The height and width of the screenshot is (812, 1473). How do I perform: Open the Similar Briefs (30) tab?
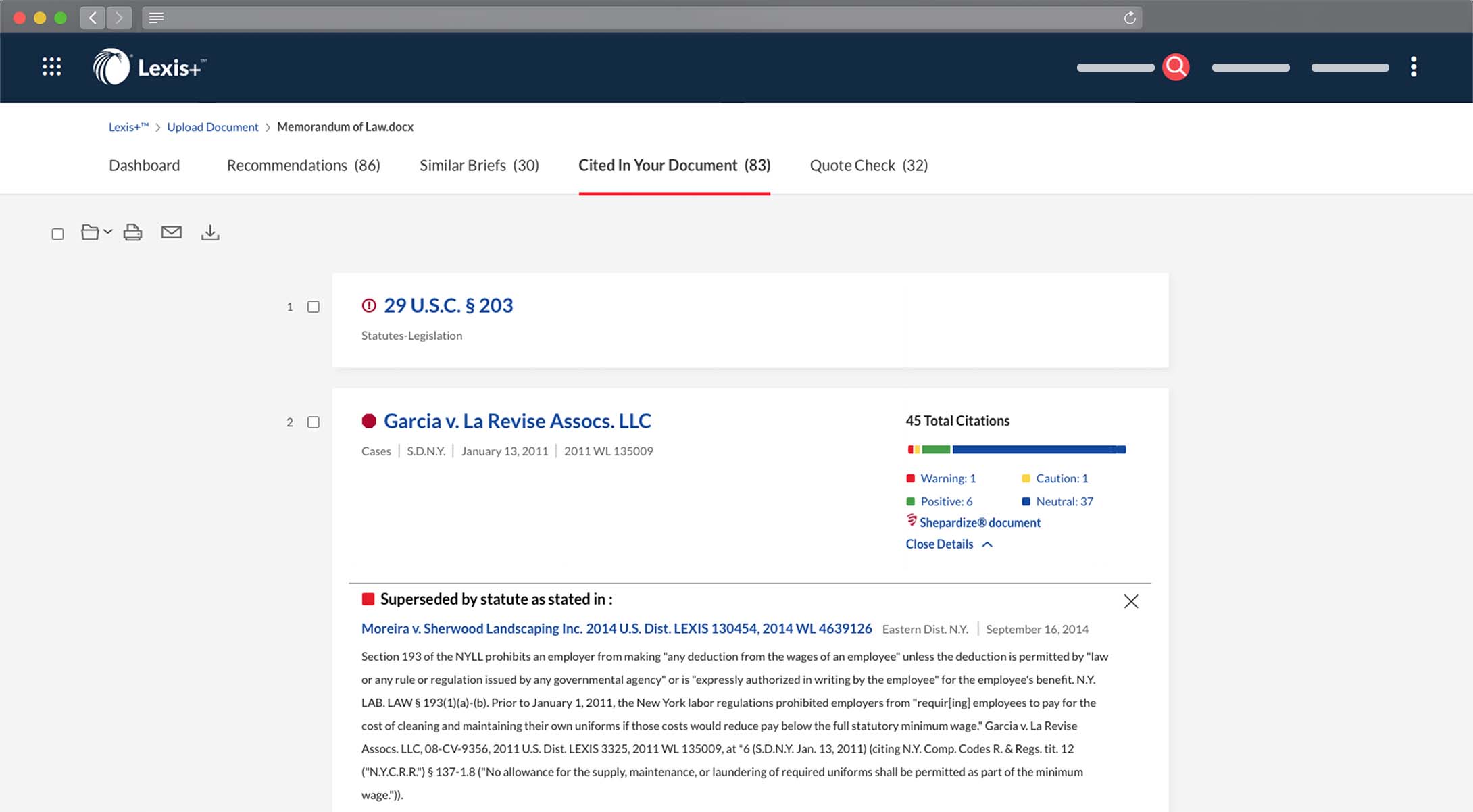point(479,166)
